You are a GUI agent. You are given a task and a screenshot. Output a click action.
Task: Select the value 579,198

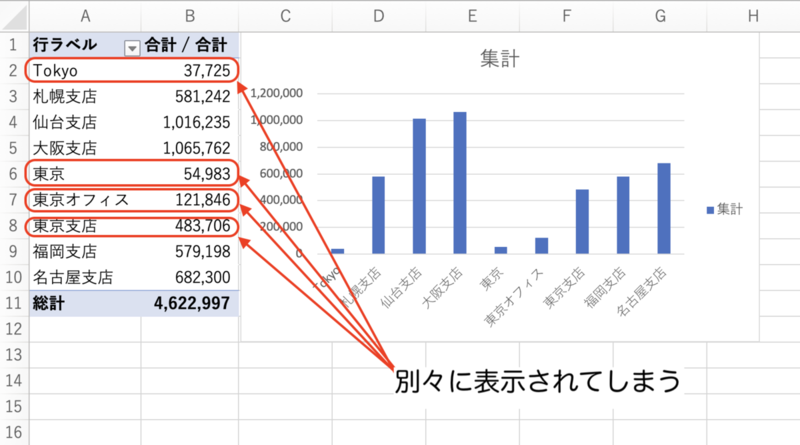tap(203, 252)
